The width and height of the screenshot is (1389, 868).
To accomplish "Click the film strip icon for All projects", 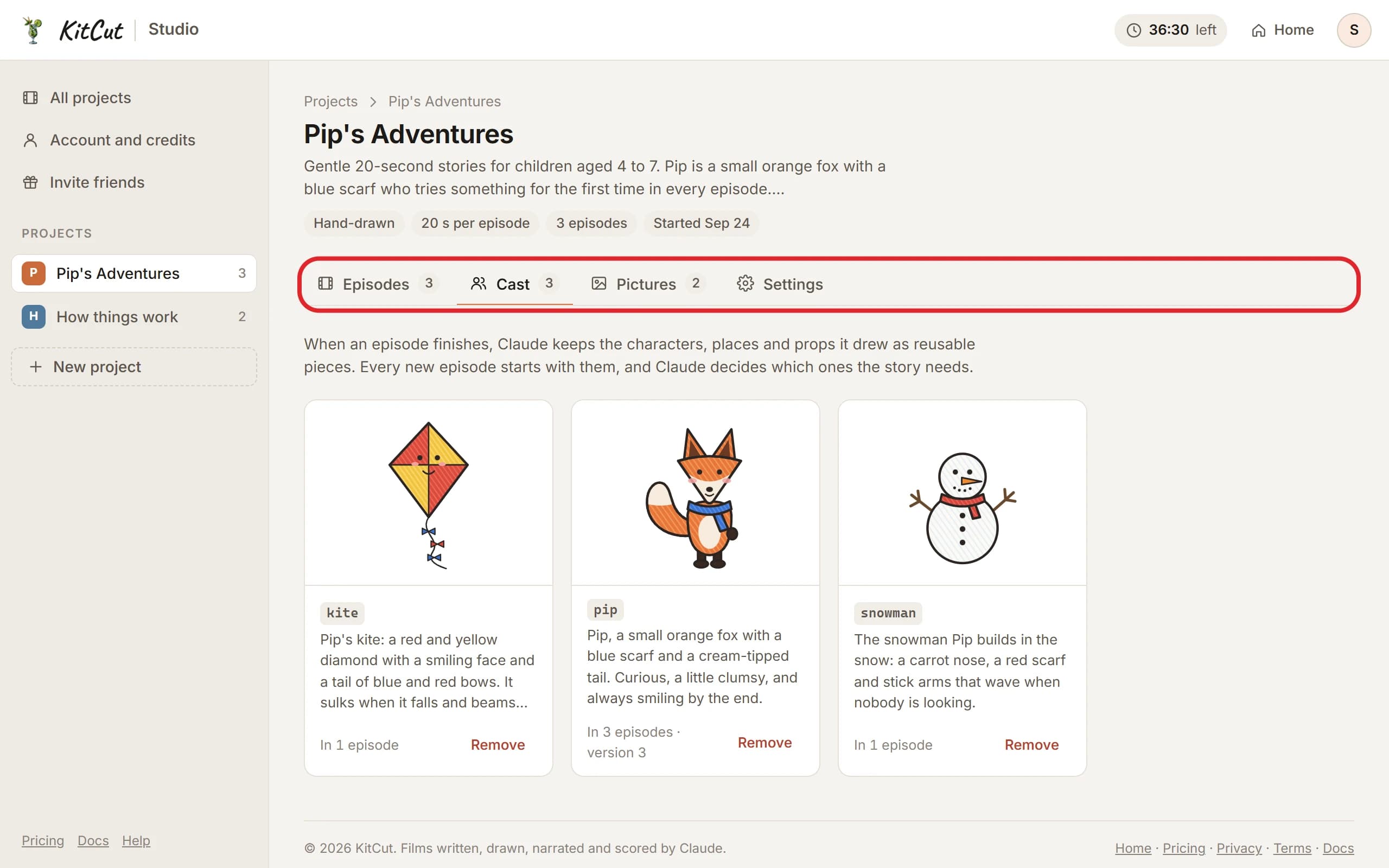I will pyautogui.click(x=30, y=98).
